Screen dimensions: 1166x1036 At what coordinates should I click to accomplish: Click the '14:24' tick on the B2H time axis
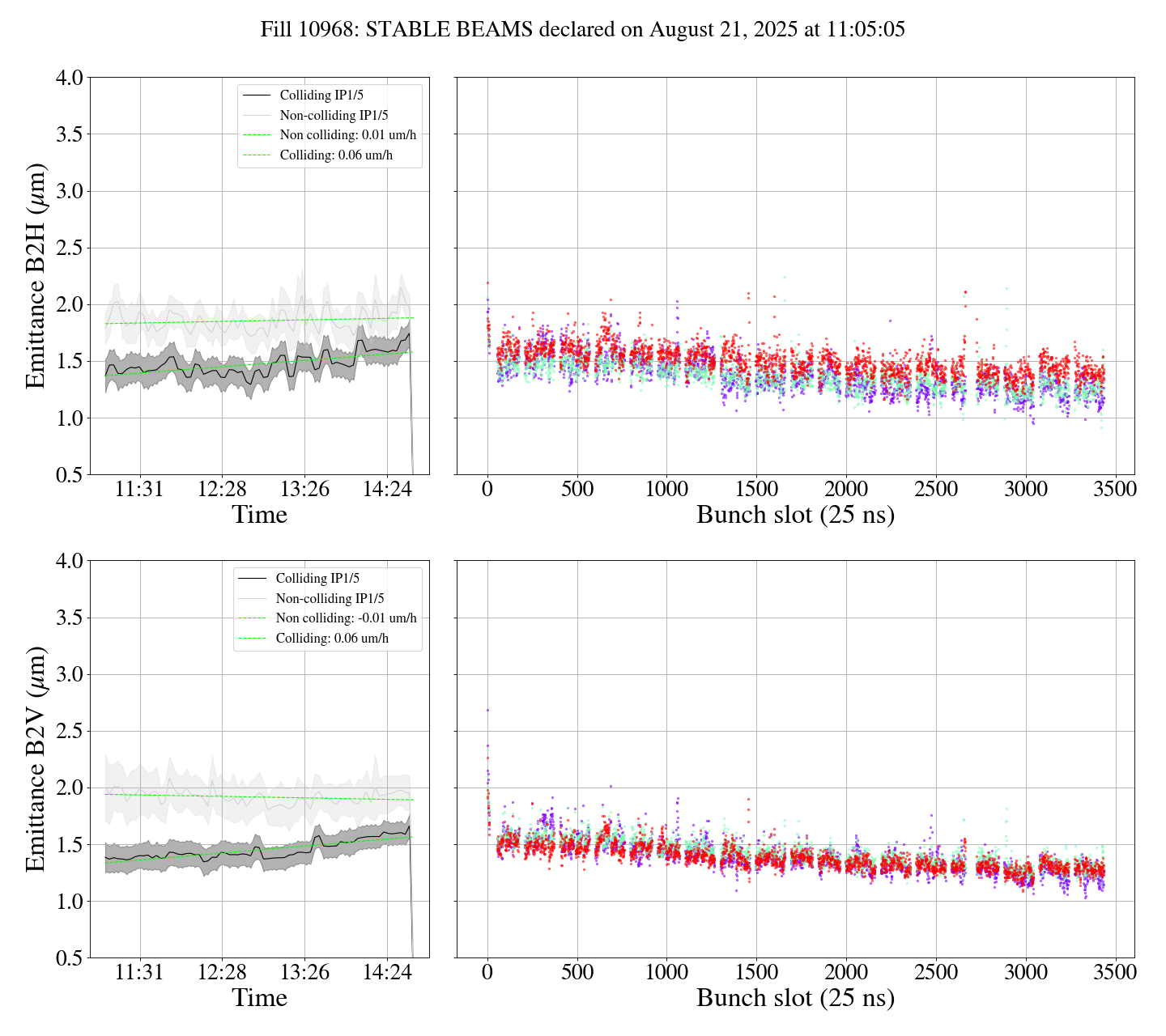(387, 490)
